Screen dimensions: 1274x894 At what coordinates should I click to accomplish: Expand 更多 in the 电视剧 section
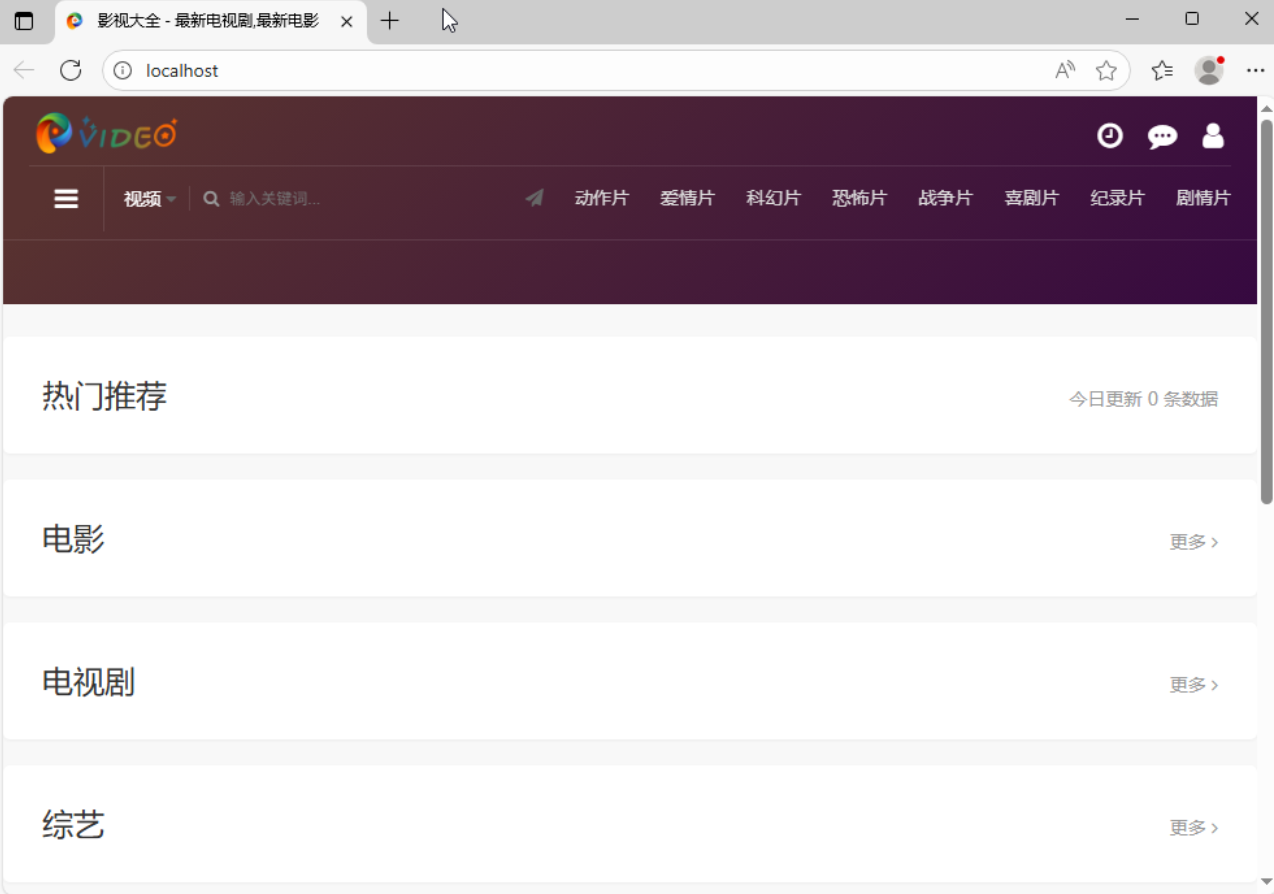[1194, 685]
